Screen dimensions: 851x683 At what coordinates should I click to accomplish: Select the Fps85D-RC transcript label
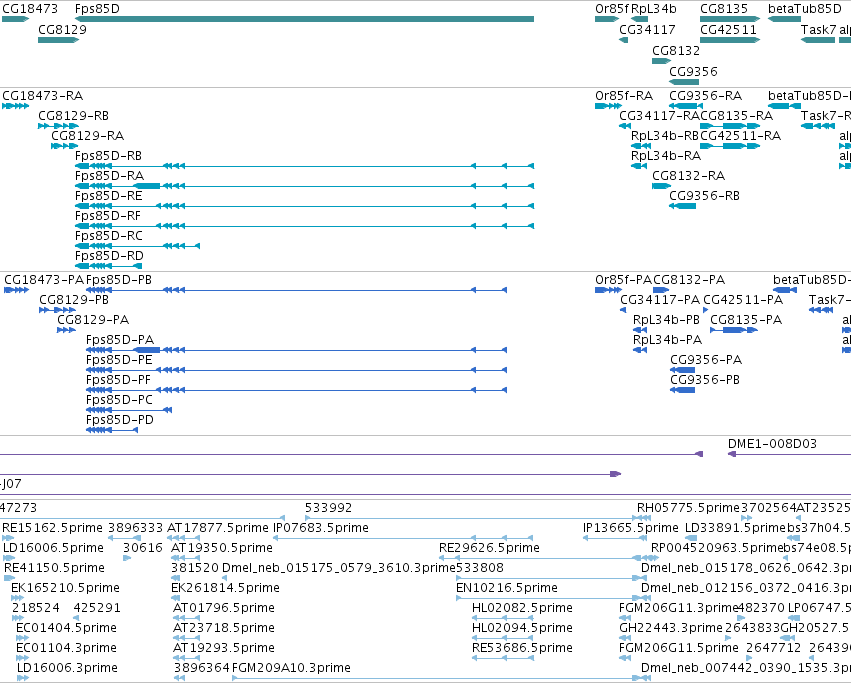[x=109, y=236]
